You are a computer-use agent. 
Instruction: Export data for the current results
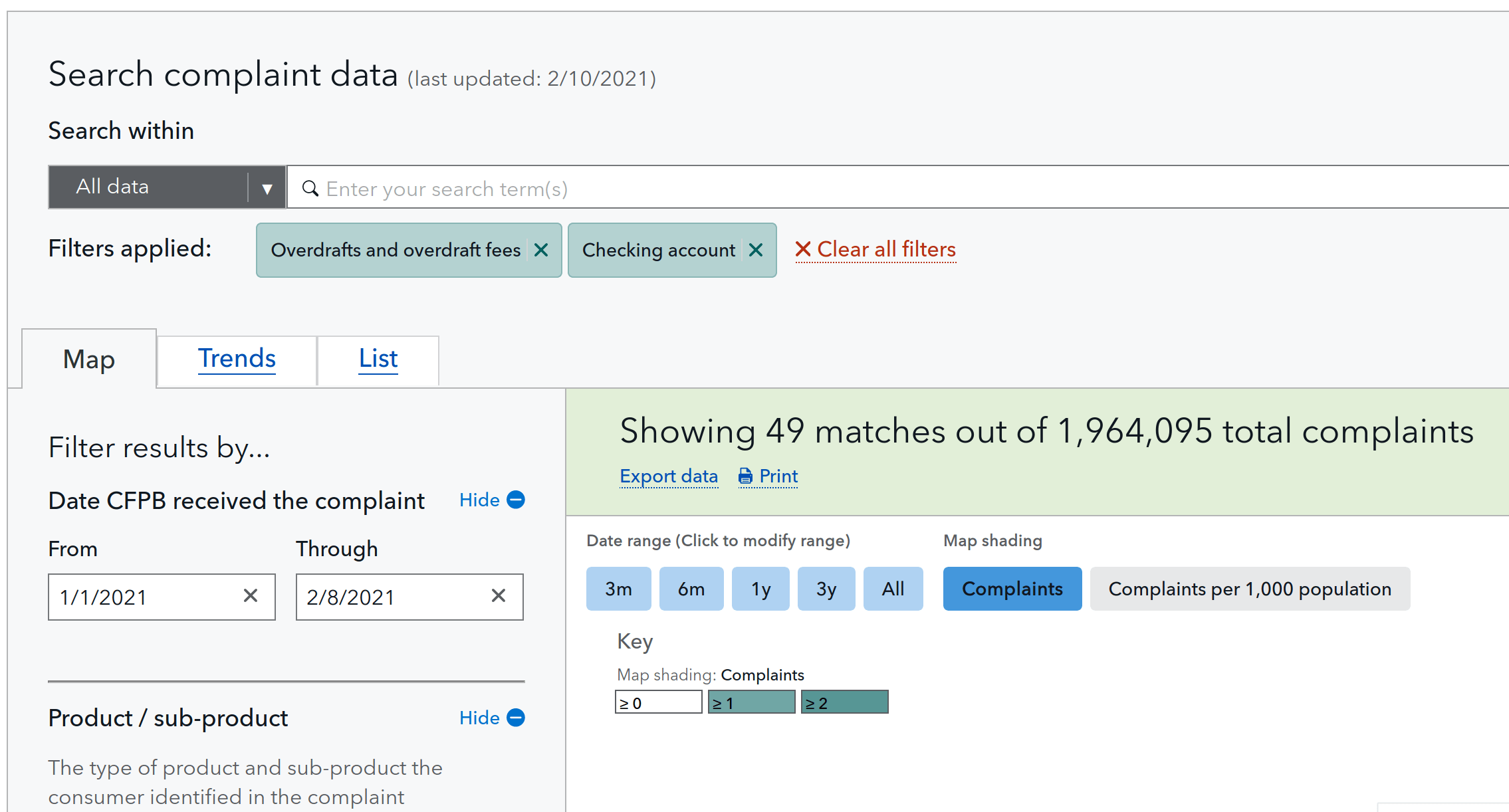point(669,476)
